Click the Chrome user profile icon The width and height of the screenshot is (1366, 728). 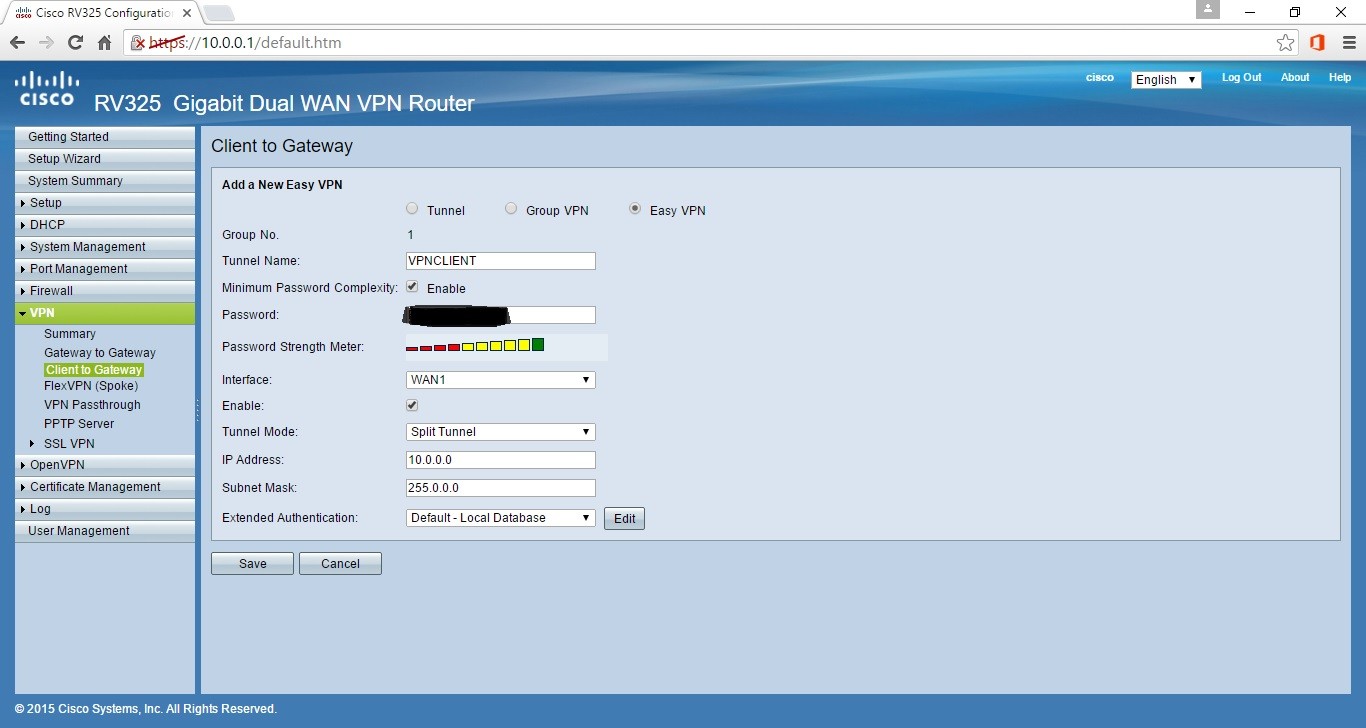pyautogui.click(x=1208, y=10)
